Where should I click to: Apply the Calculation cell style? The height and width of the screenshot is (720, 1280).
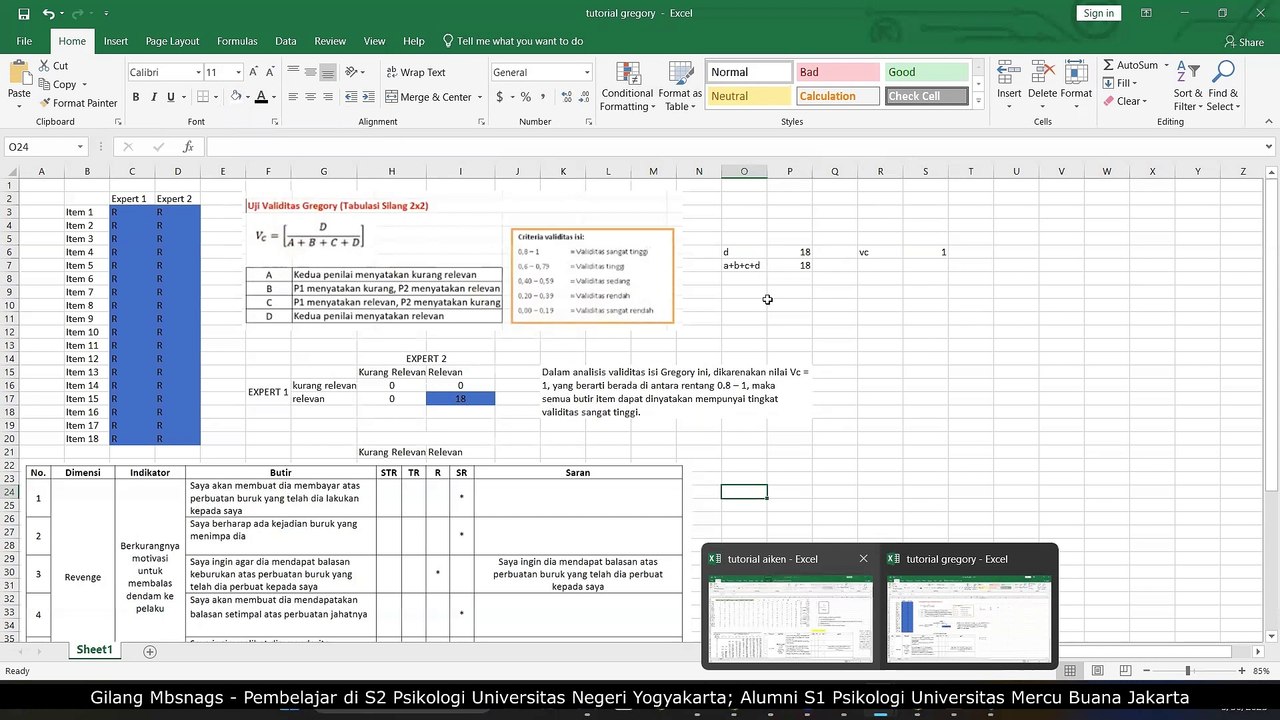tap(837, 96)
